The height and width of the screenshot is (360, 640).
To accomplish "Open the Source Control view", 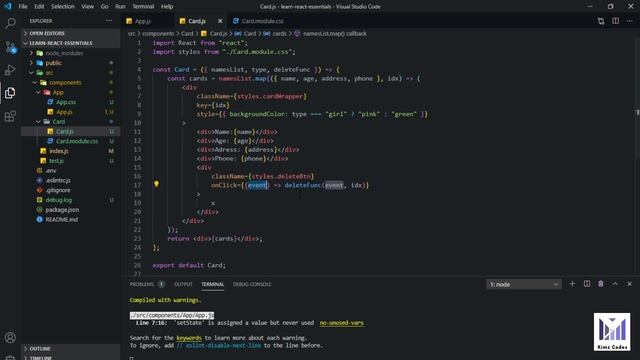I will point(10,47).
